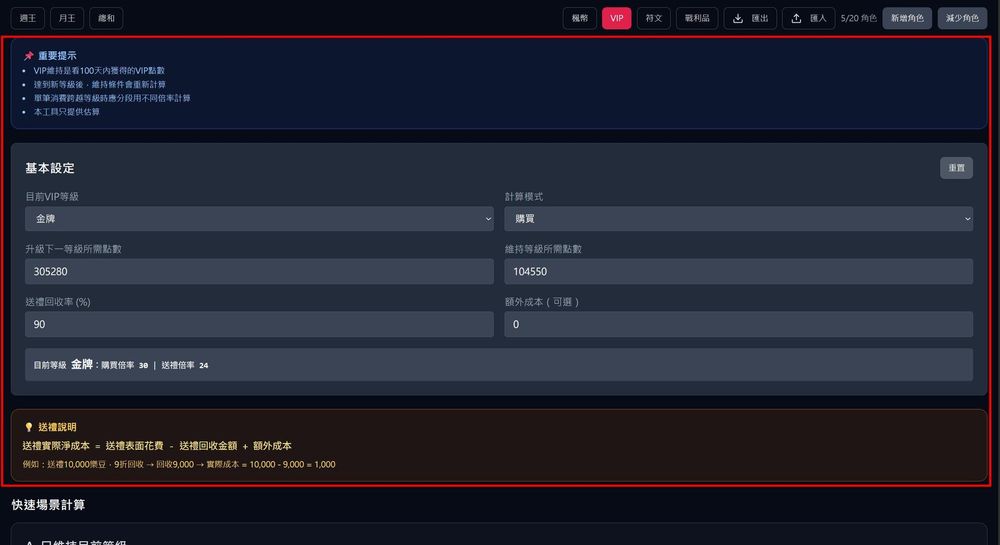Click the 減少角色 button

point(962,18)
